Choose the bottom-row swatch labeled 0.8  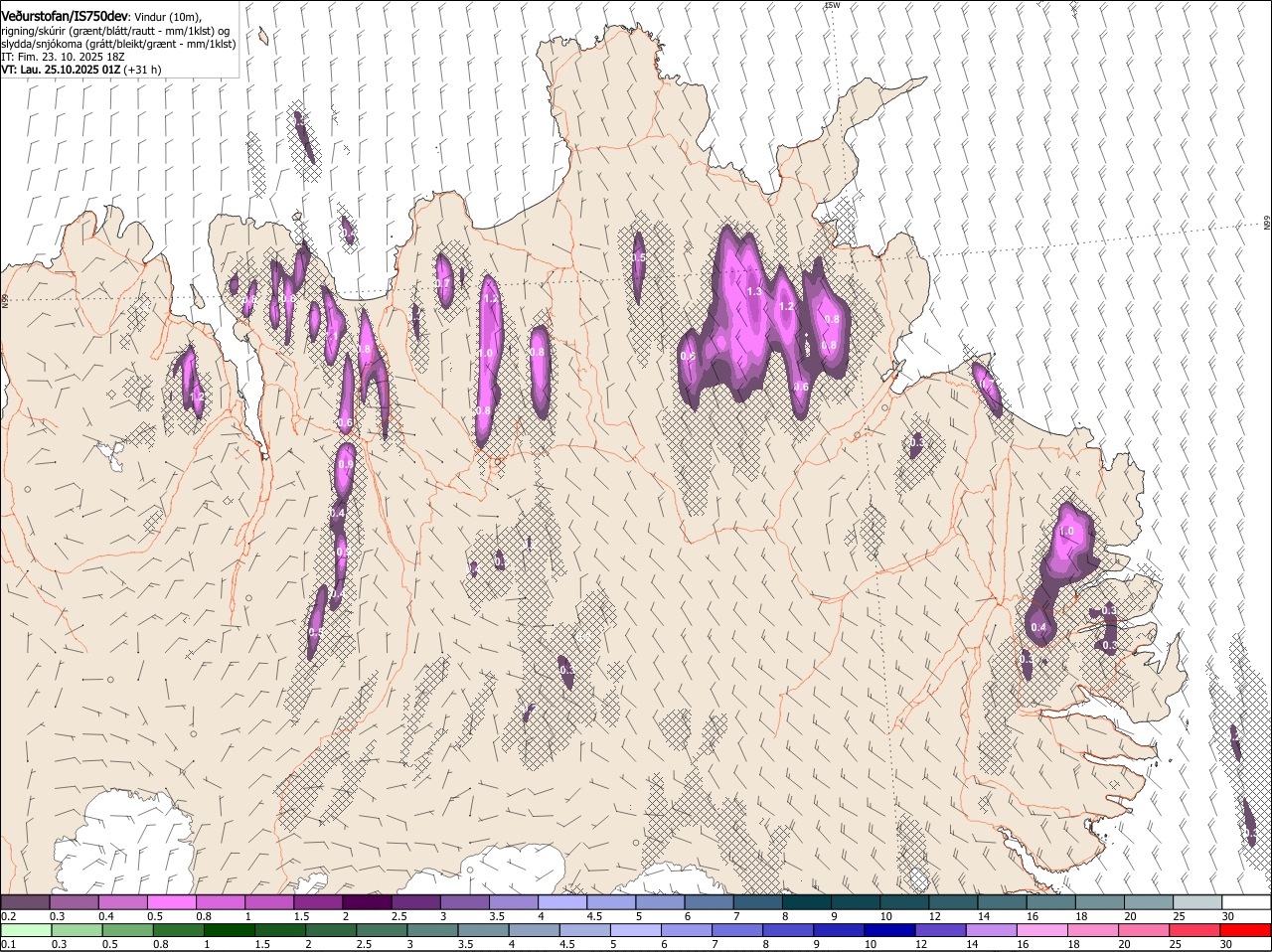click(179, 930)
